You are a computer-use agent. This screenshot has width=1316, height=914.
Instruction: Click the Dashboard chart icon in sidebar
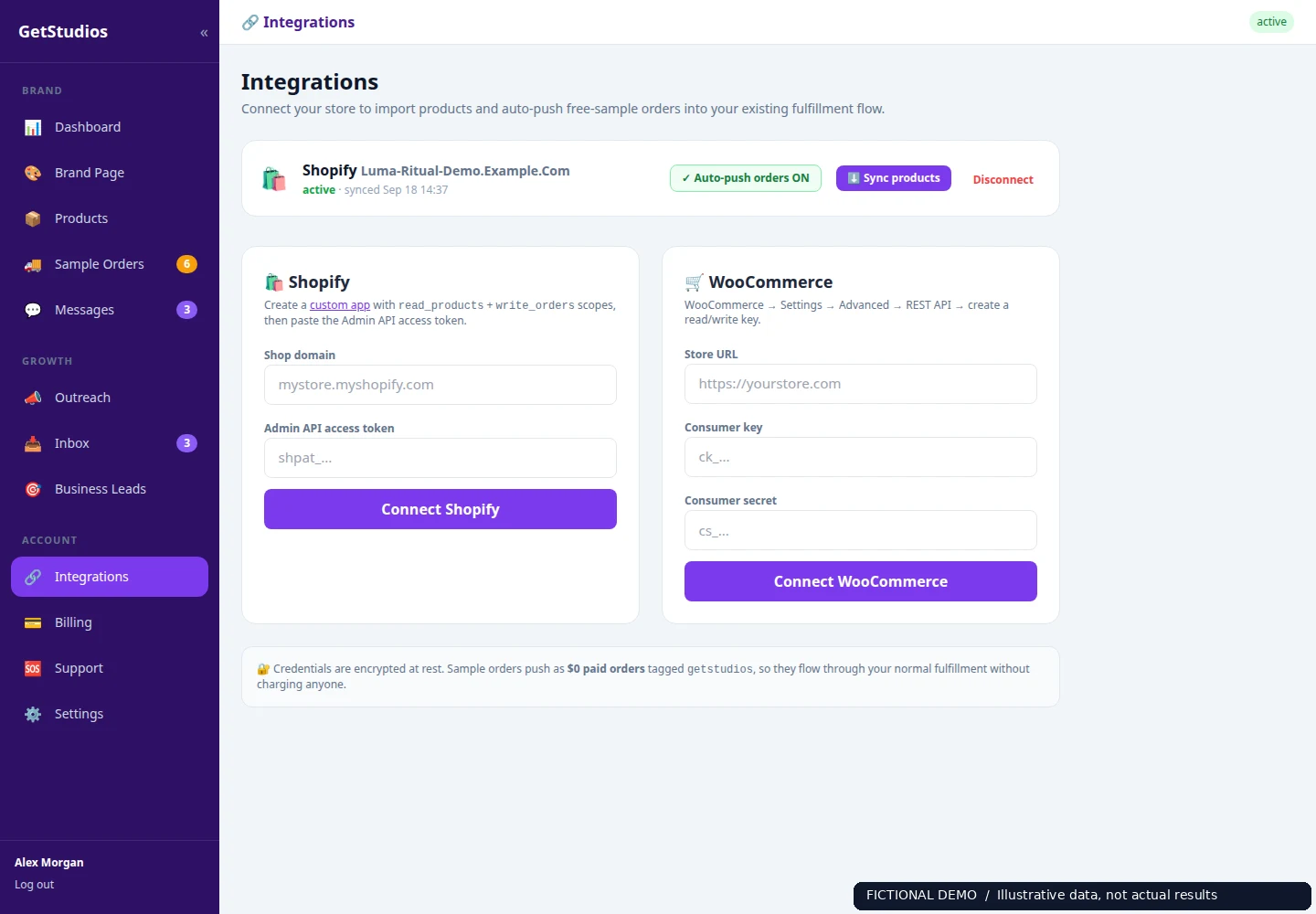33,127
